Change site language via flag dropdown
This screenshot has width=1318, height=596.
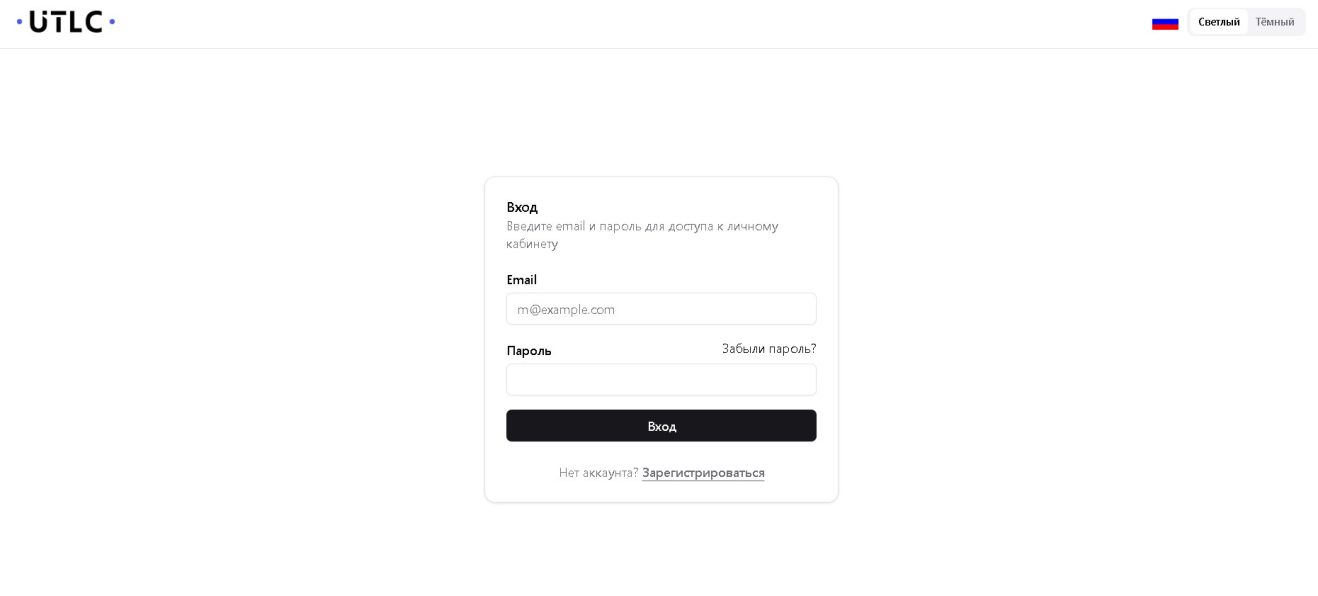pos(1165,23)
